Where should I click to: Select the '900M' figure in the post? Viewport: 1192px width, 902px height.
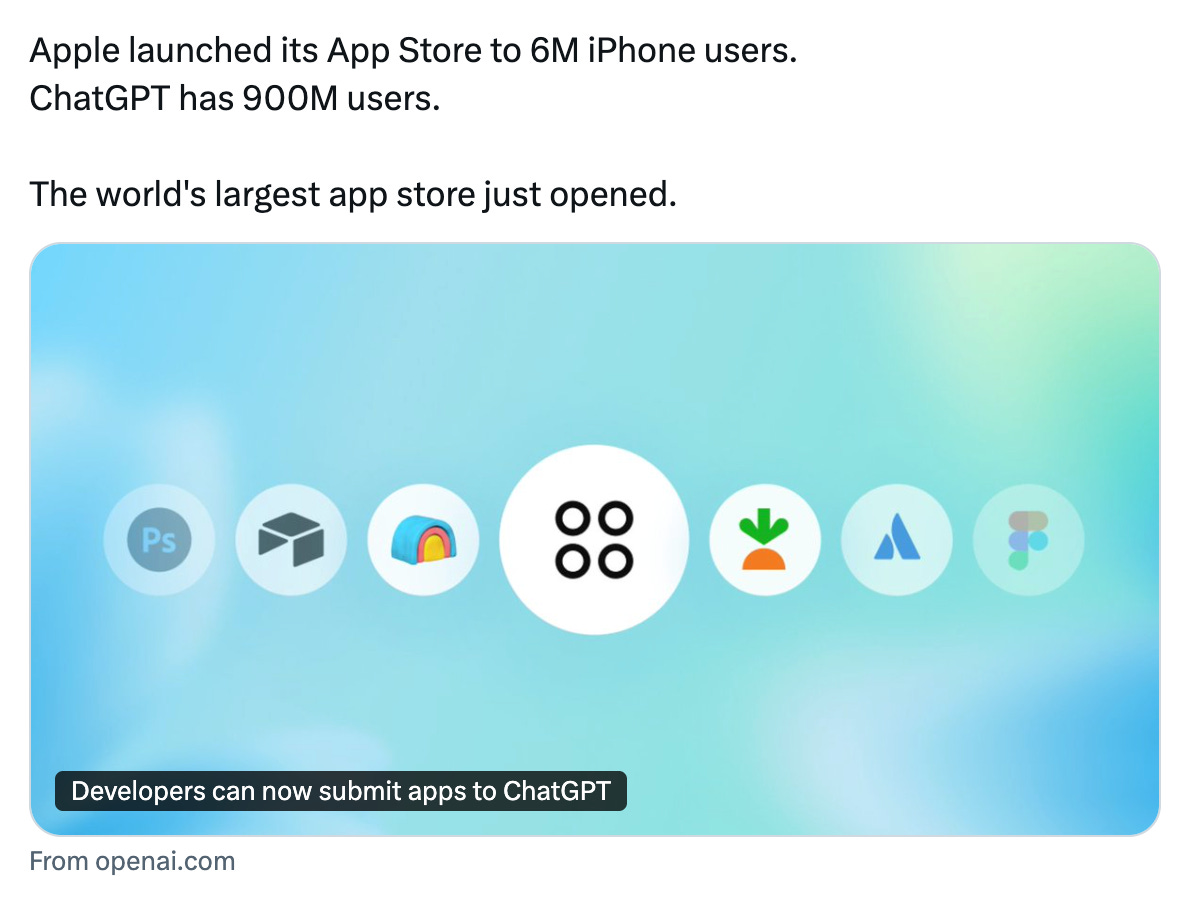[x=290, y=99]
